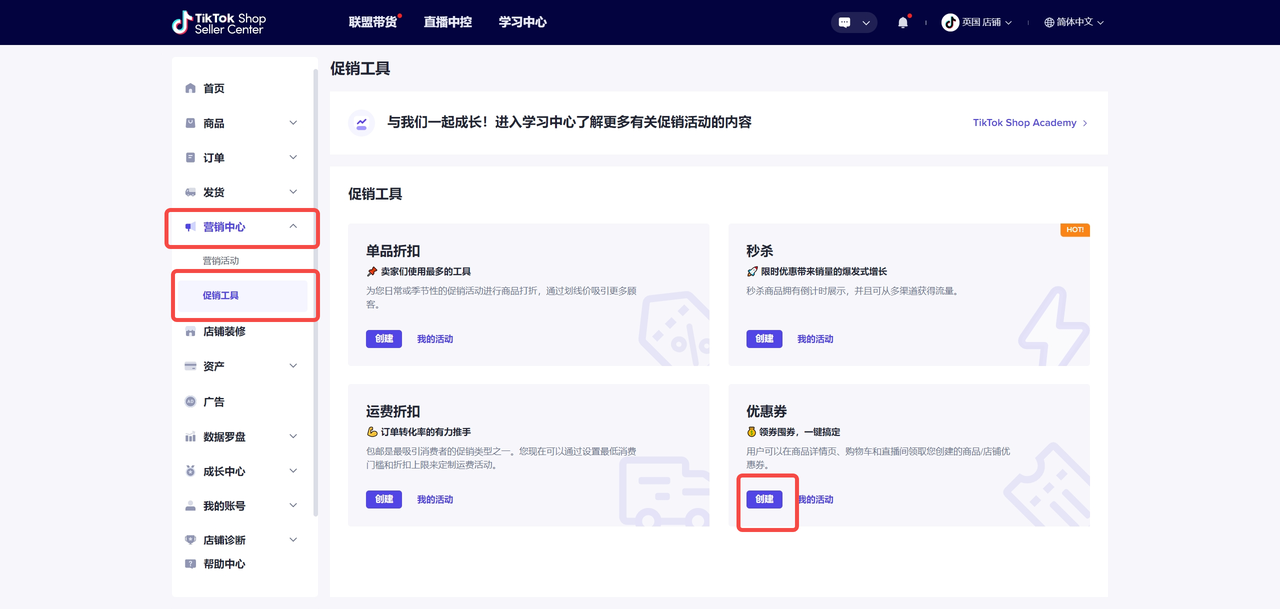The image size is (1280, 609).
Task: View 我的活动 under 秒杀
Action: click(815, 339)
